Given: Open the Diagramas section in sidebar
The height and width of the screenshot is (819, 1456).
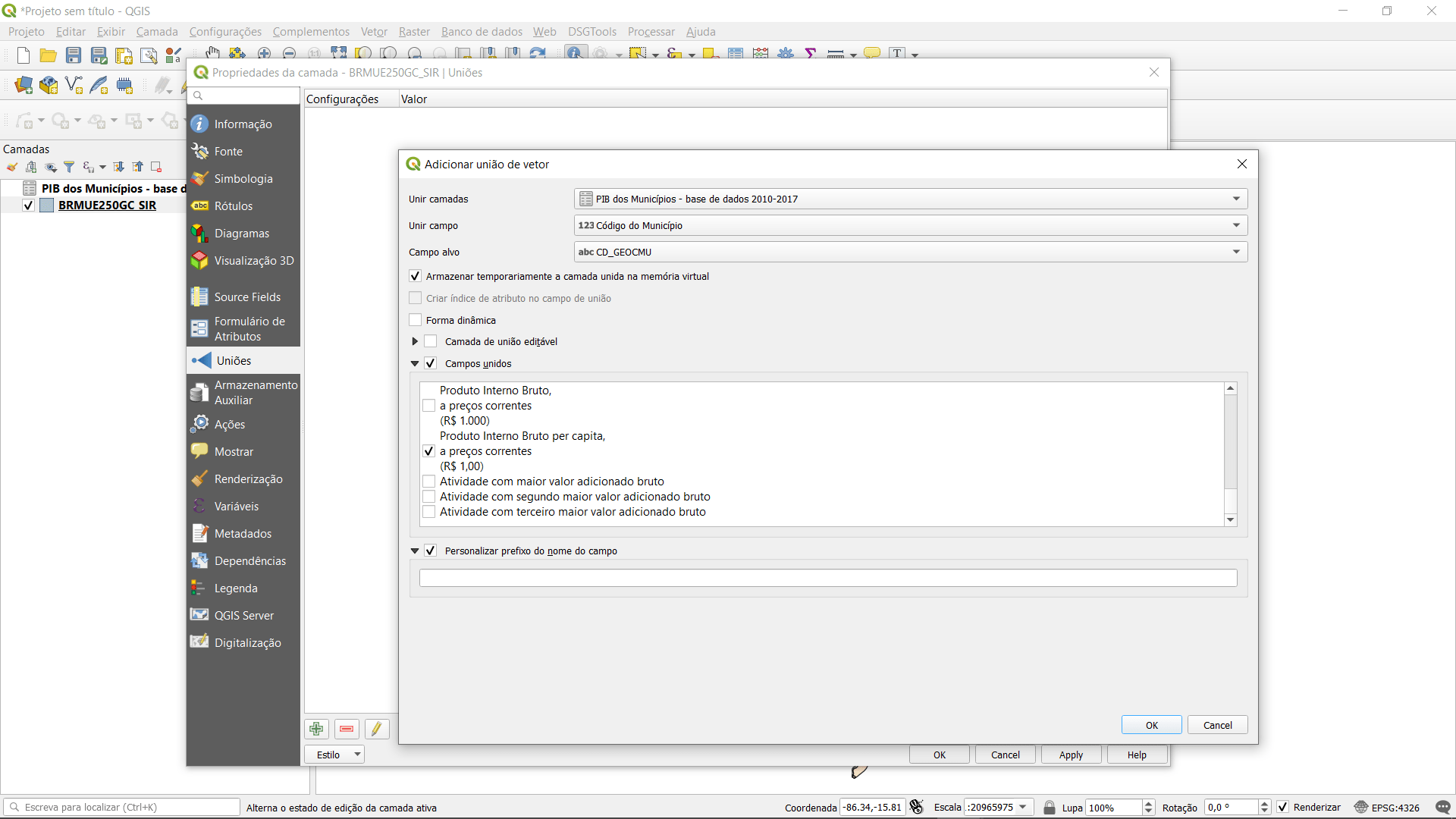Looking at the screenshot, I should click(x=241, y=234).
